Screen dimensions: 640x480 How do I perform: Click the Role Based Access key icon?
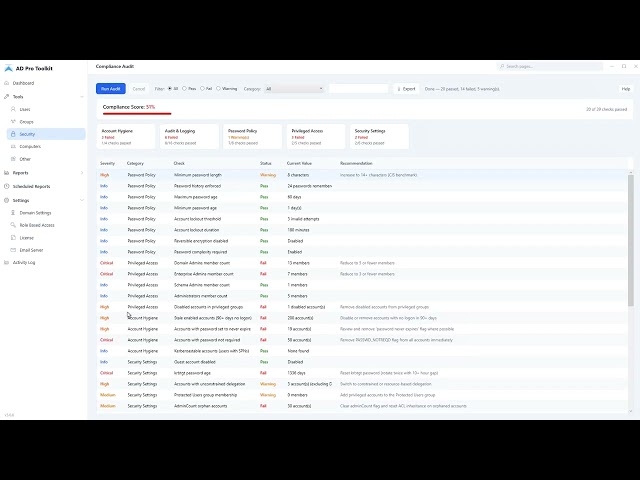[13, 225]
